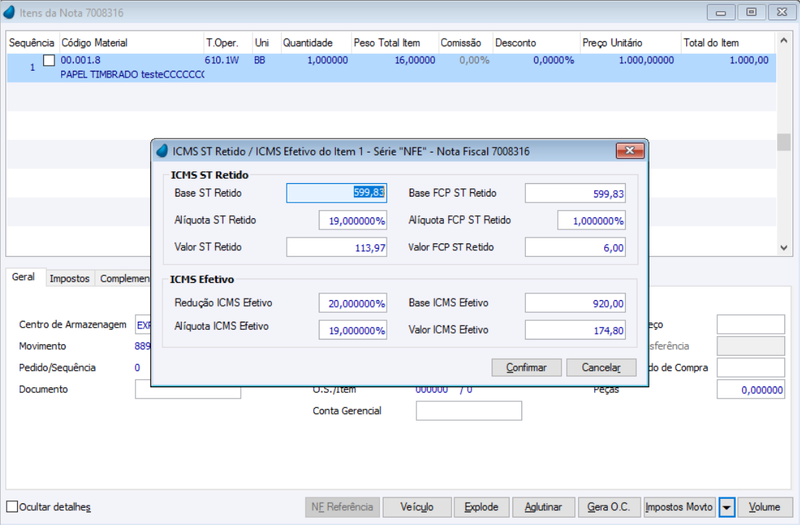
Task: Switch to the Impostos tab
Action: [x=69, y=279]
